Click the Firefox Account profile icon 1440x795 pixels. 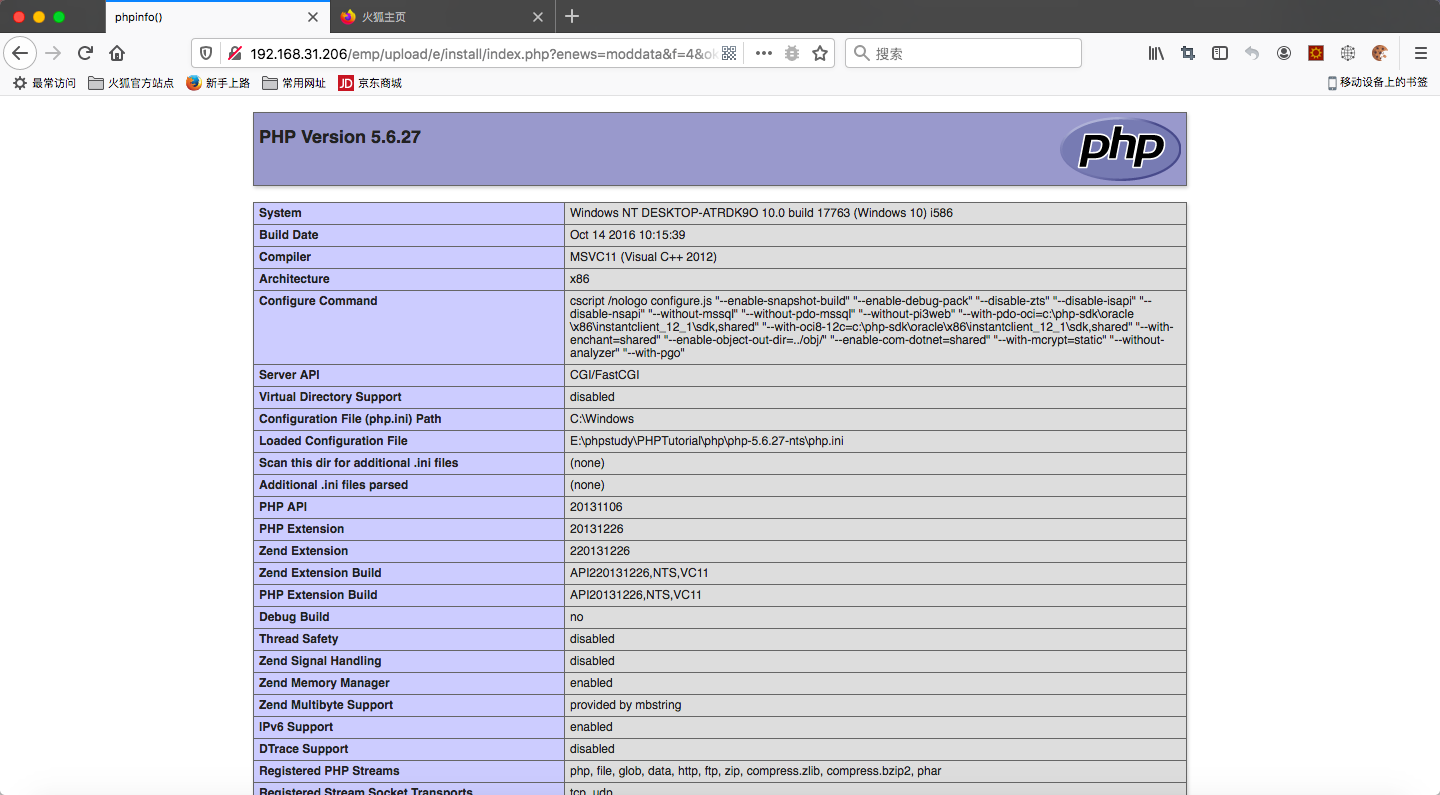(1284, 53)
